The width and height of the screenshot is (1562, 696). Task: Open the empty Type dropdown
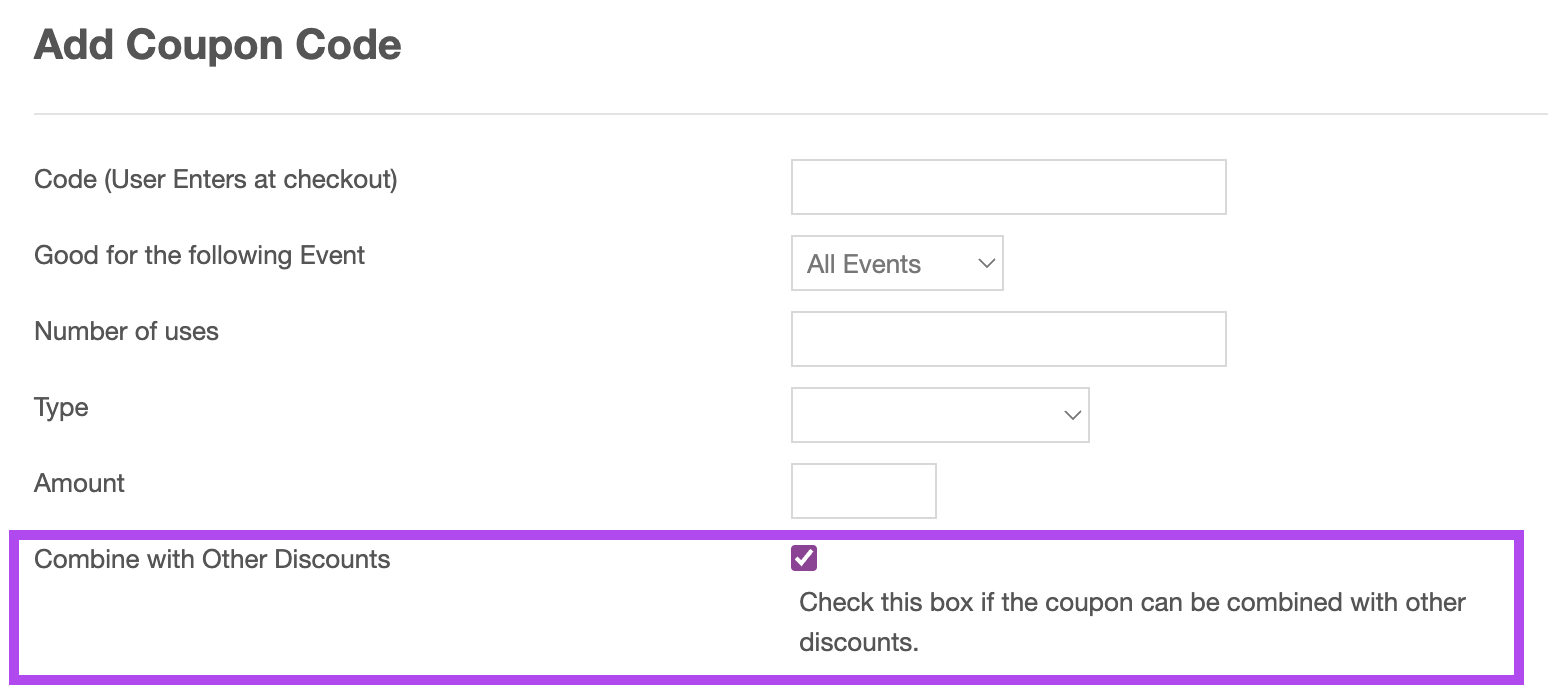pos(940,415)
